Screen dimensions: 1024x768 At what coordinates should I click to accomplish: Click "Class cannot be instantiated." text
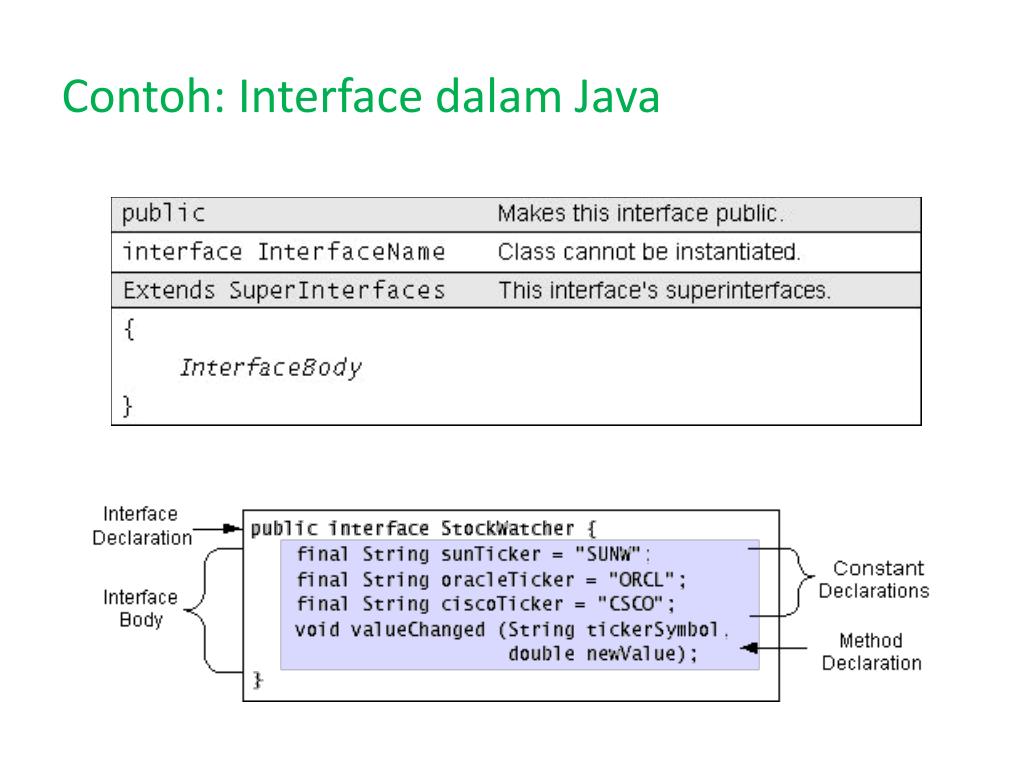tap(649, 251)
